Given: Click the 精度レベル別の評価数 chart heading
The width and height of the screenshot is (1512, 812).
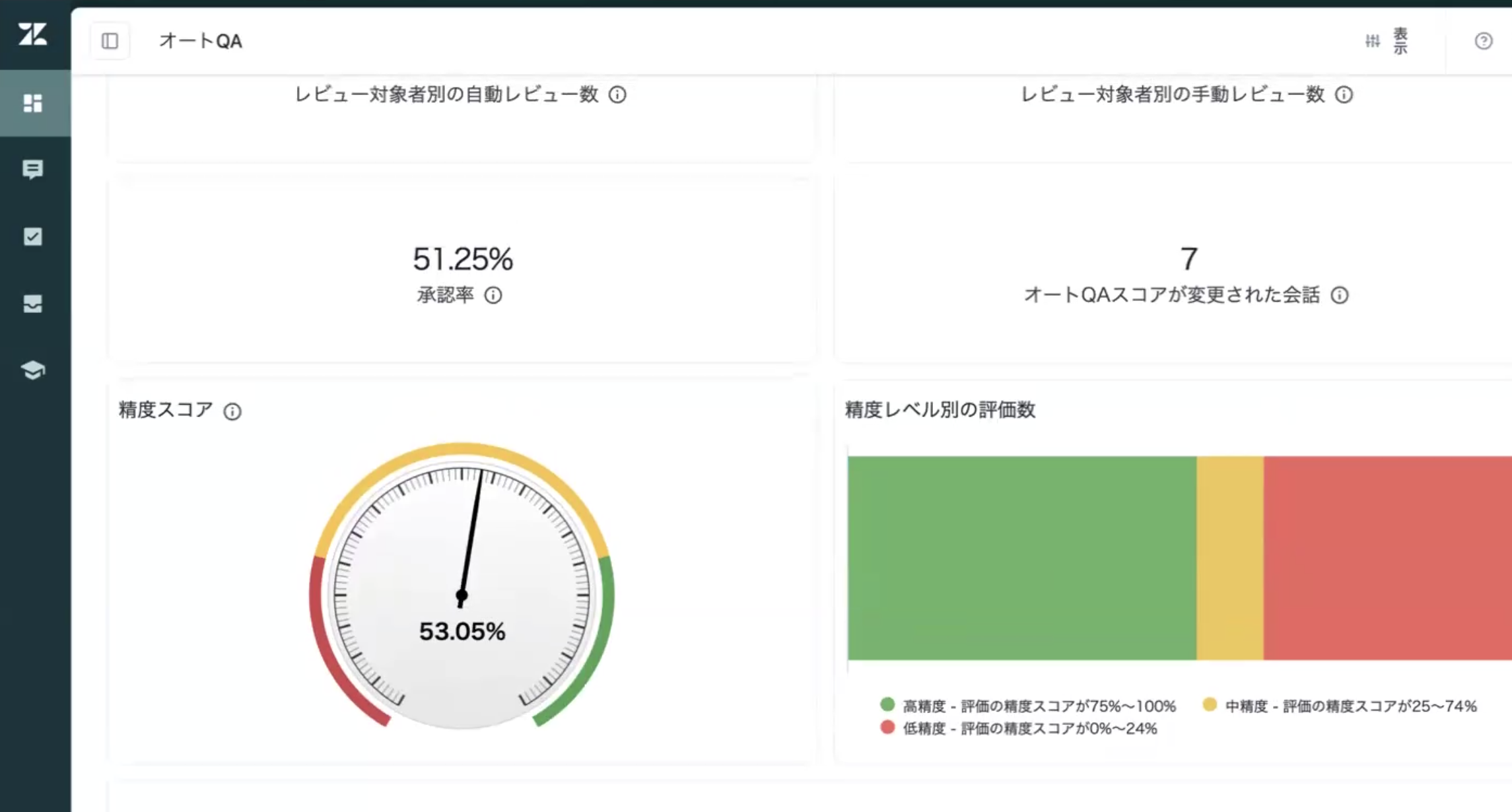Looking at the screenshot, I should (940, 410).
